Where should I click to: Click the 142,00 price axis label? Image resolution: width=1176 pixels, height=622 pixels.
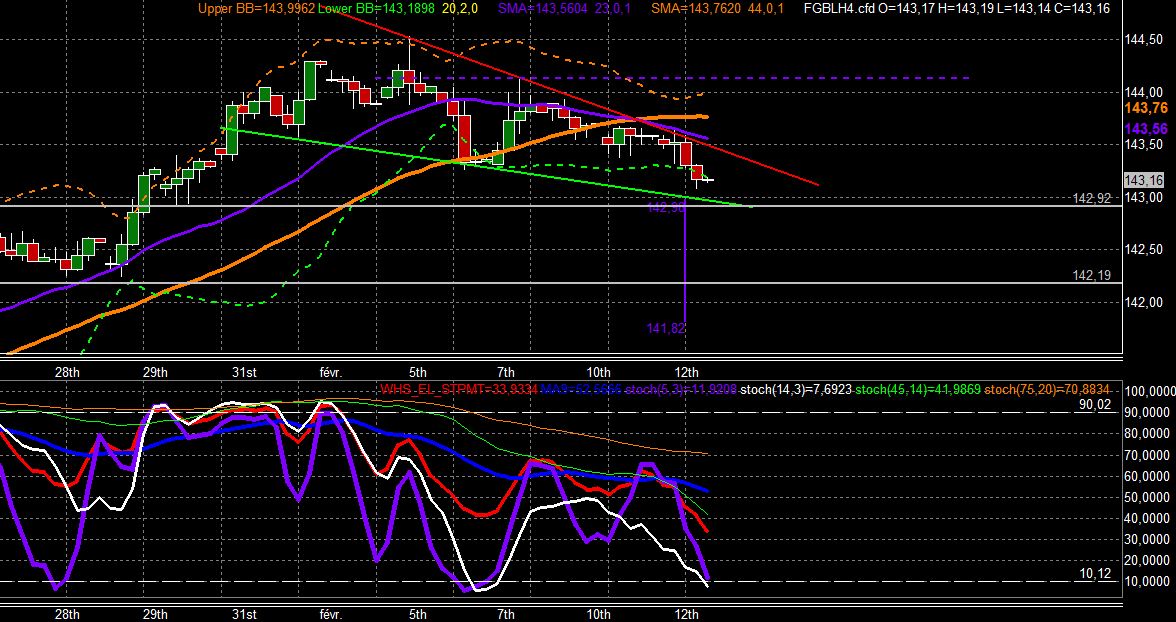click(x=1144, y=302)
